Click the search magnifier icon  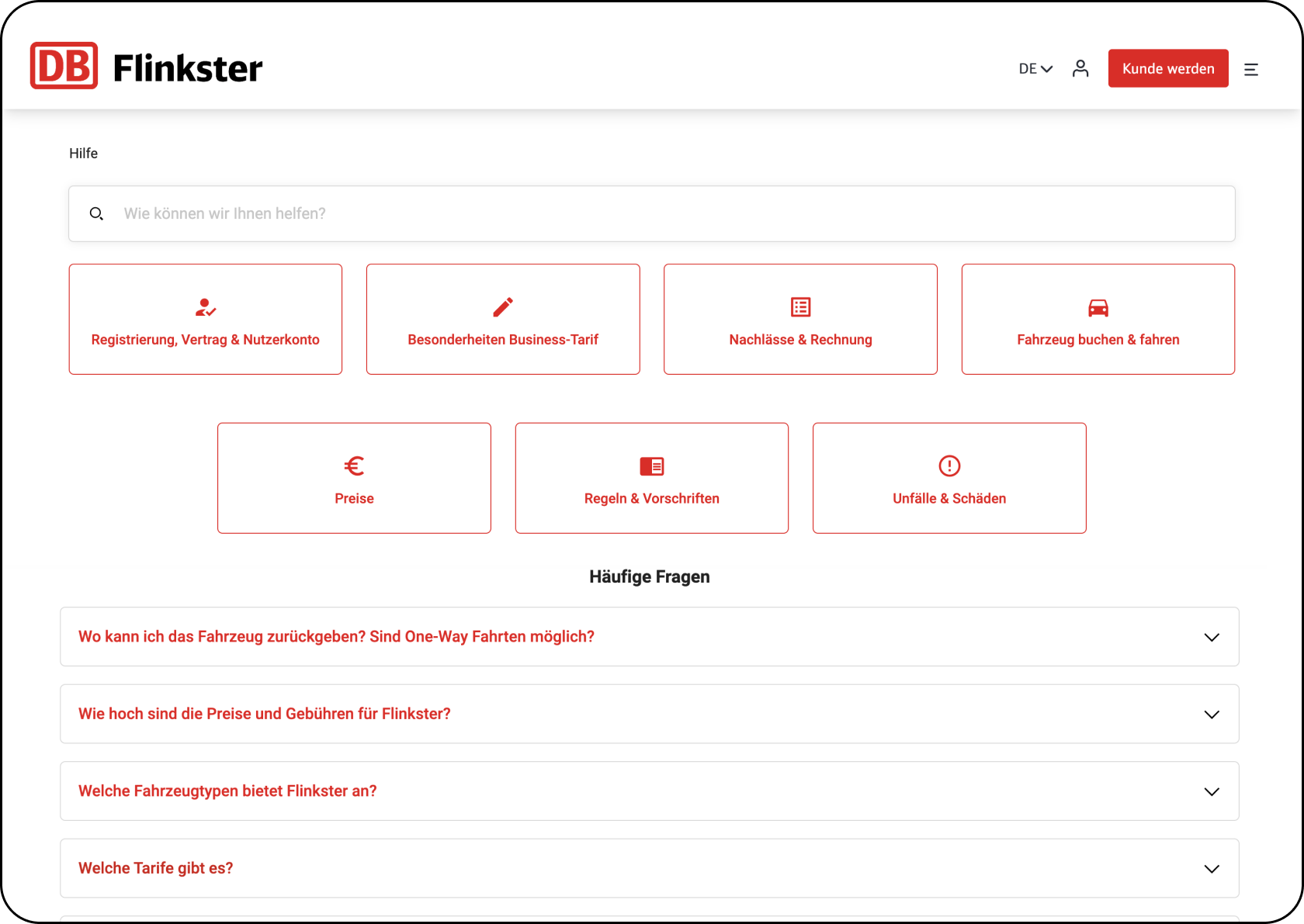tap(96, 213)
